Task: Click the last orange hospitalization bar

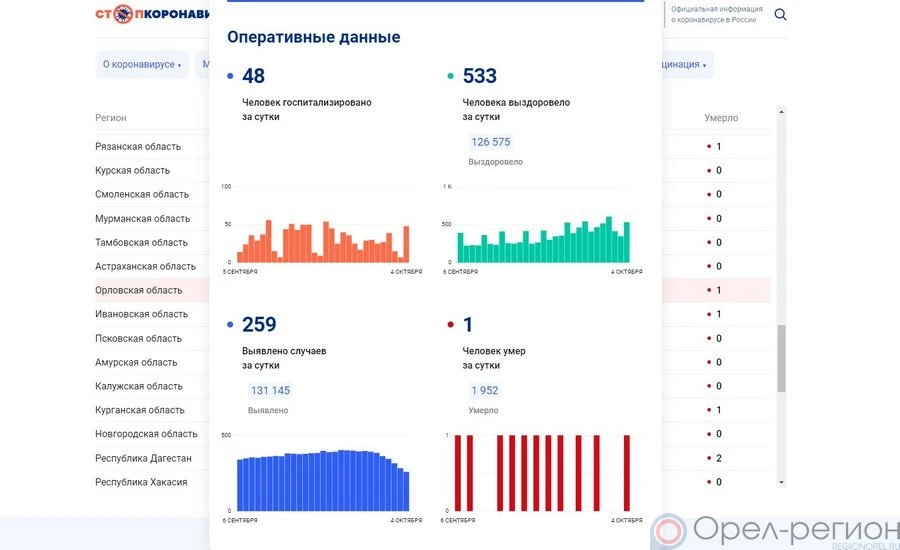Action: [x=406, y=243]
